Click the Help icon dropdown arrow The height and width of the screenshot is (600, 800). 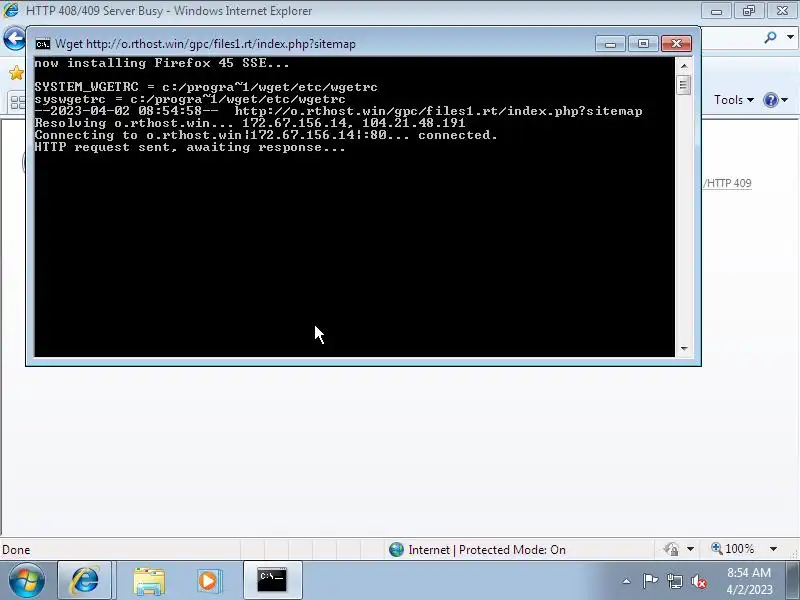785,100
